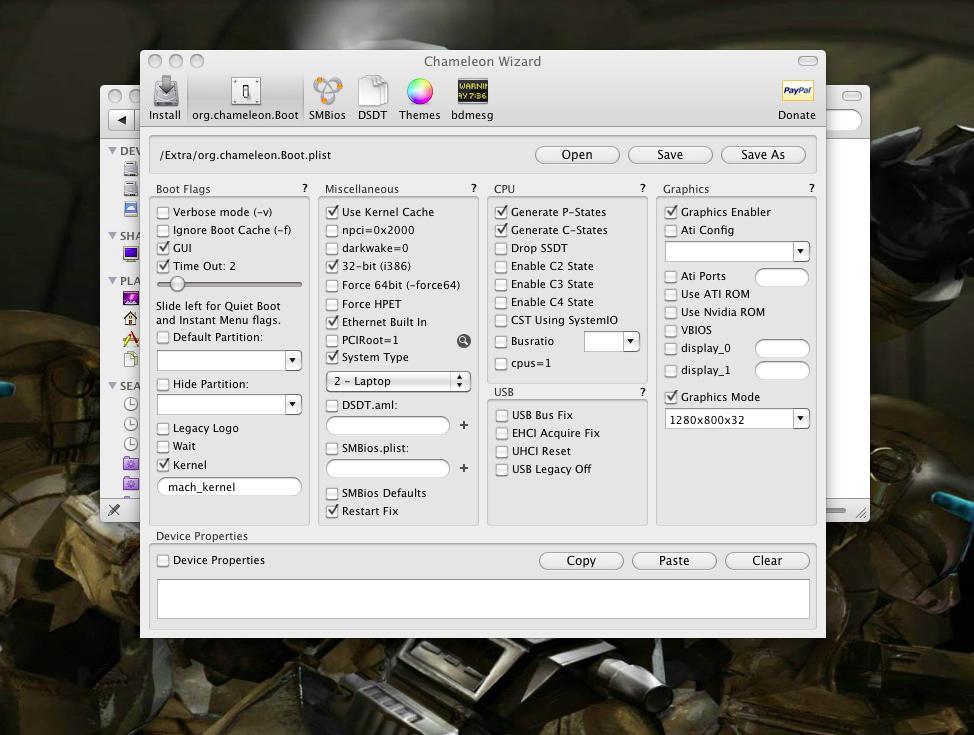
Task: Uncheck Graphics Enabler option
Action: [x=671, y=212]
